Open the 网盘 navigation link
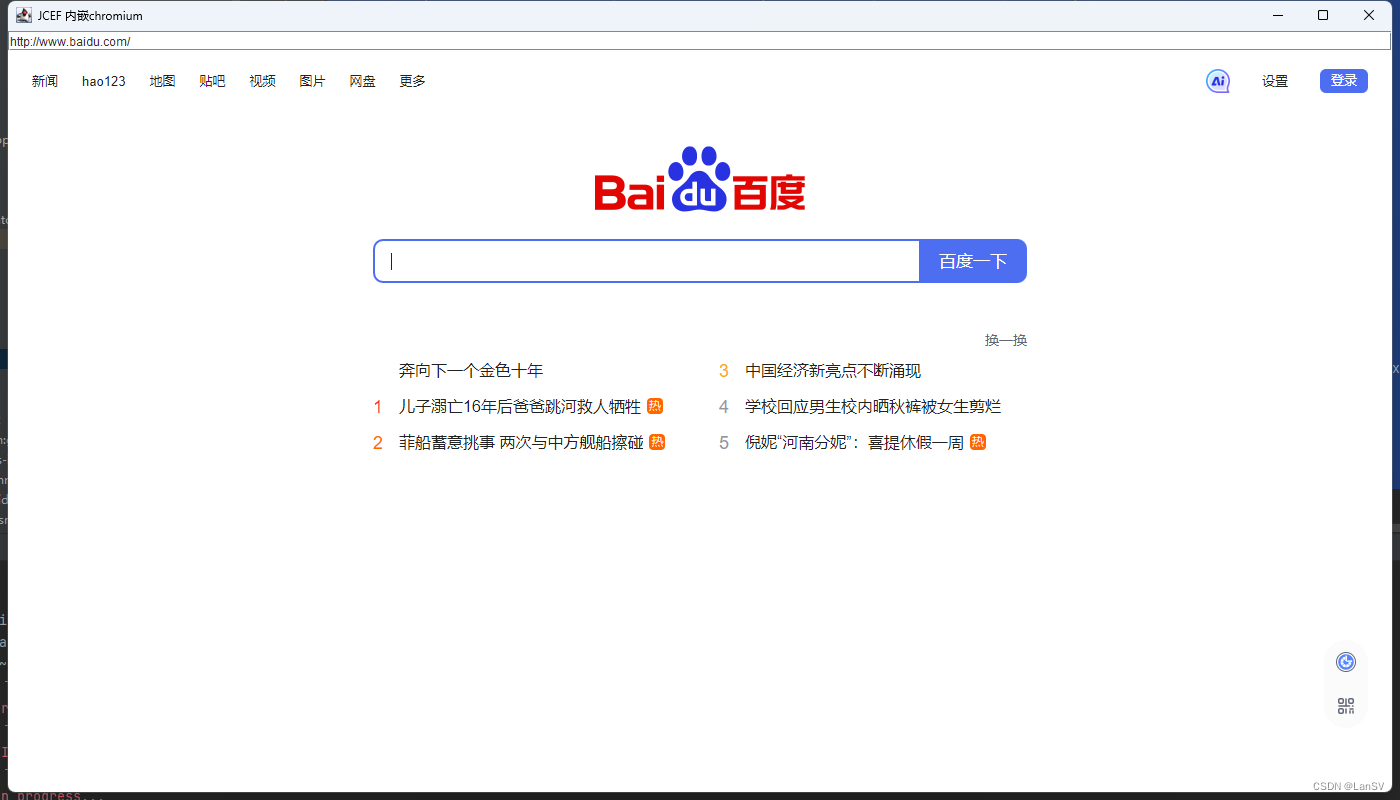The height and width of the screenshot is (800, 1400). click(x=363, y=81)
